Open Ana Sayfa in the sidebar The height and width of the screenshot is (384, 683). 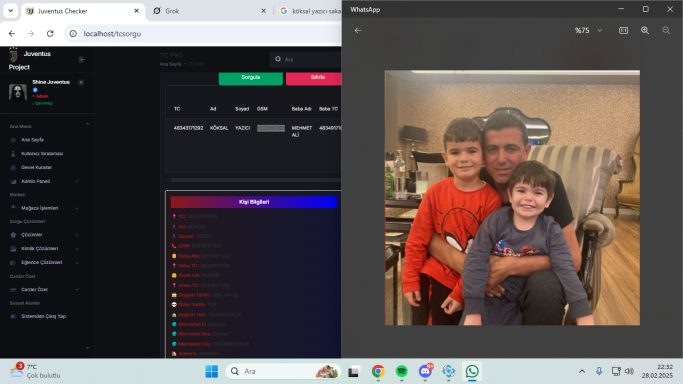coord(32,140)
